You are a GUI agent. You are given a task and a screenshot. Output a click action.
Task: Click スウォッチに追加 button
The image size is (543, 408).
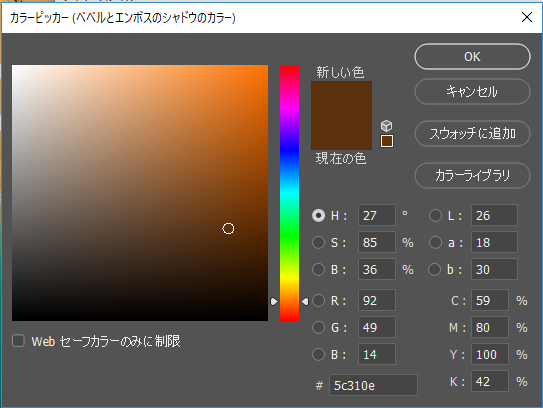pyautogui.click(x=472, y=133)
